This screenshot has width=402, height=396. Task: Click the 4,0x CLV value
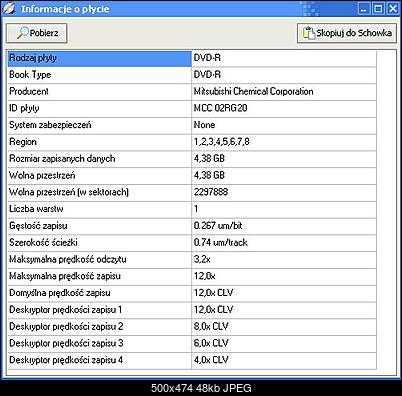click(x=211, y=360)
